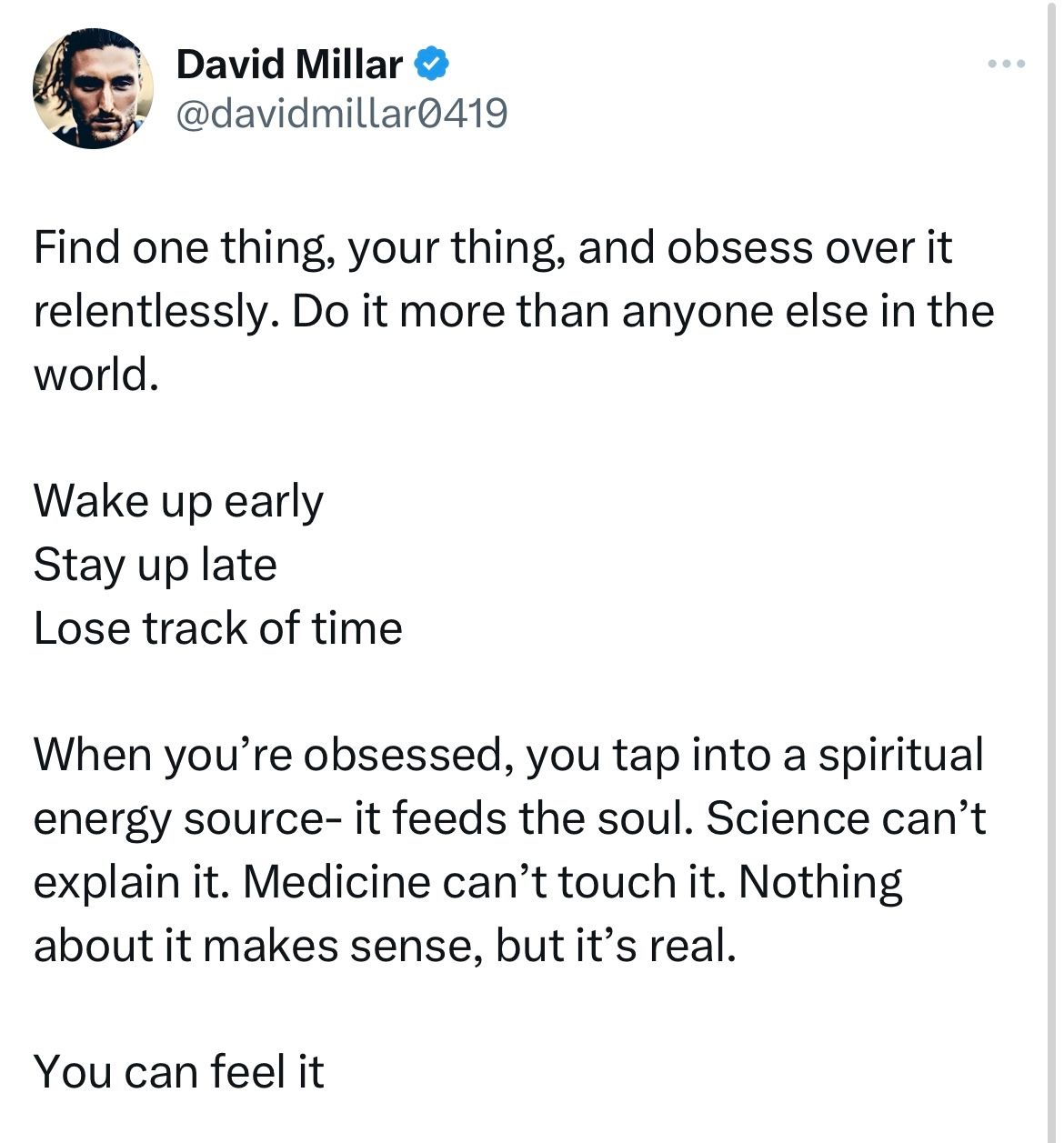Click the phrase 'it feeds the soul'

[525, 819]
